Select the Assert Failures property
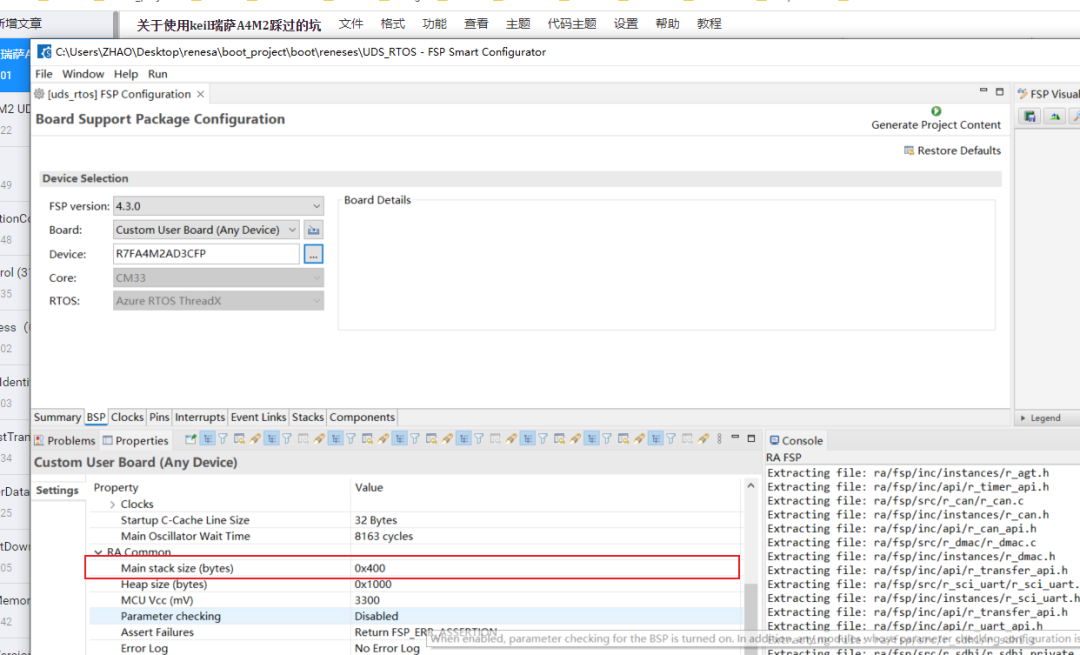Screen dimensions: 1080x655 157,632
